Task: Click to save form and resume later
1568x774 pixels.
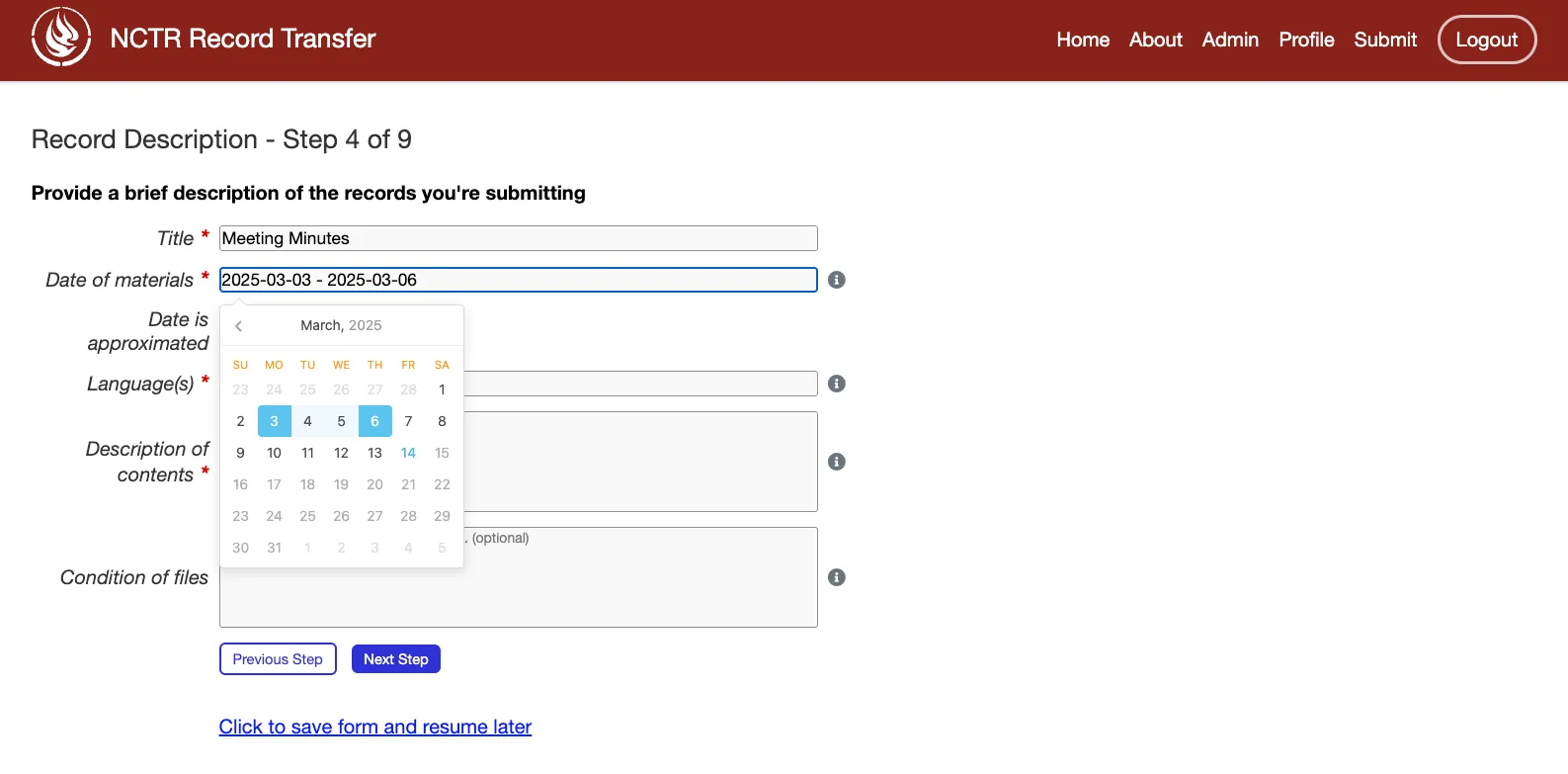Action: [375, 727]
